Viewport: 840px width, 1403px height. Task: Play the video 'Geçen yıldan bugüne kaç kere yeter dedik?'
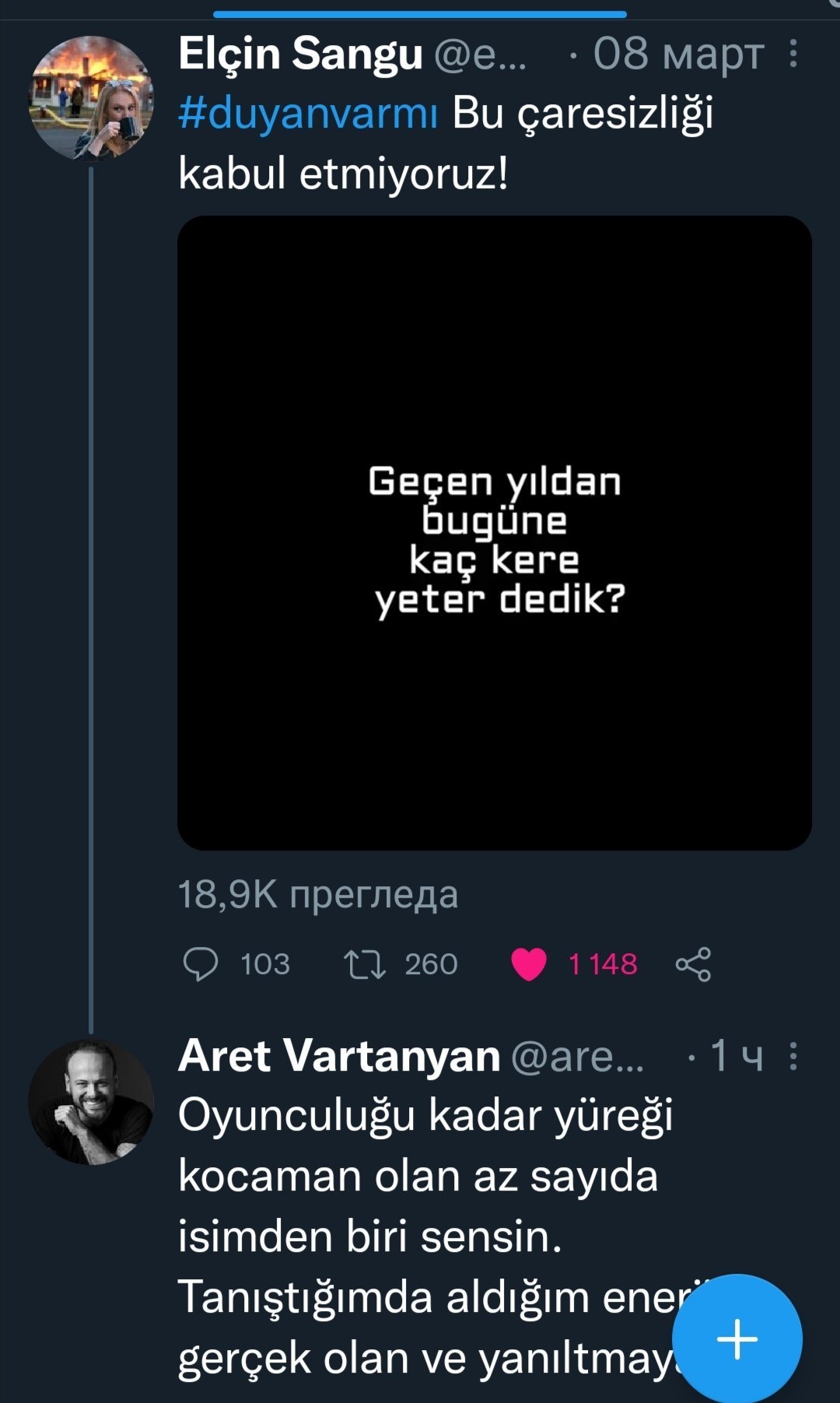coord(495,532)
